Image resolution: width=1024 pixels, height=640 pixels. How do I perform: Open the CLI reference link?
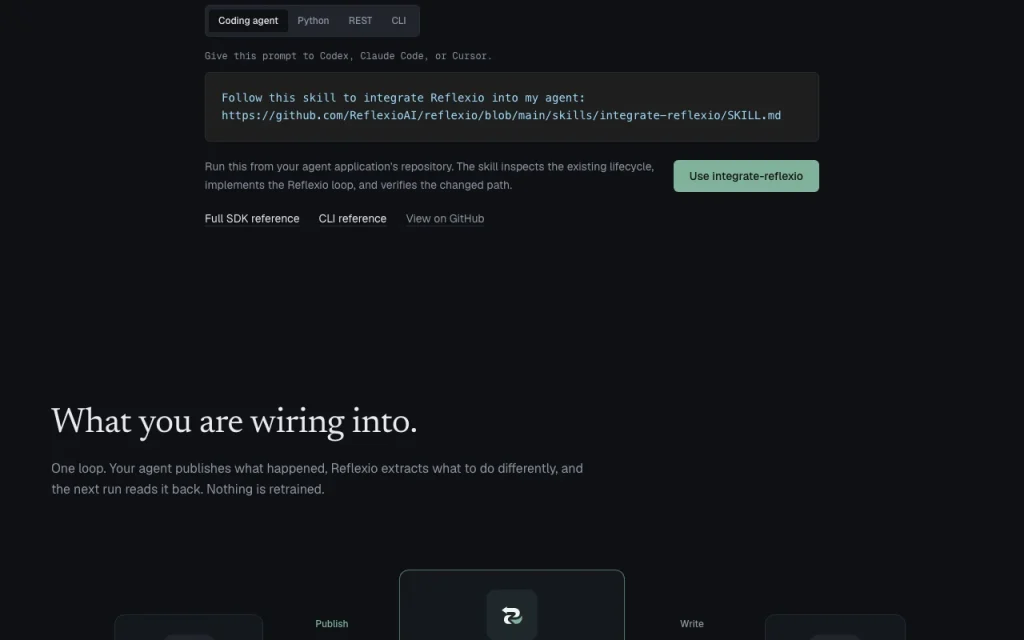click(x=353, y=219)
